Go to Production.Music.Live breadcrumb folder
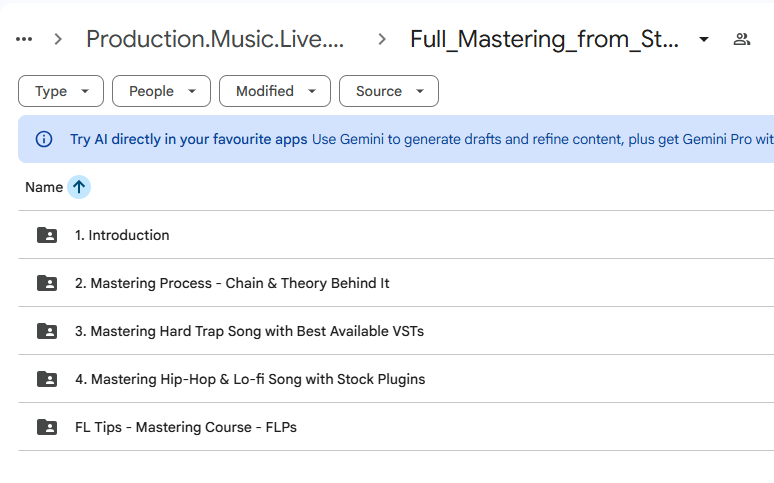This screenshot has width=774, height=483. pos(215,39)
